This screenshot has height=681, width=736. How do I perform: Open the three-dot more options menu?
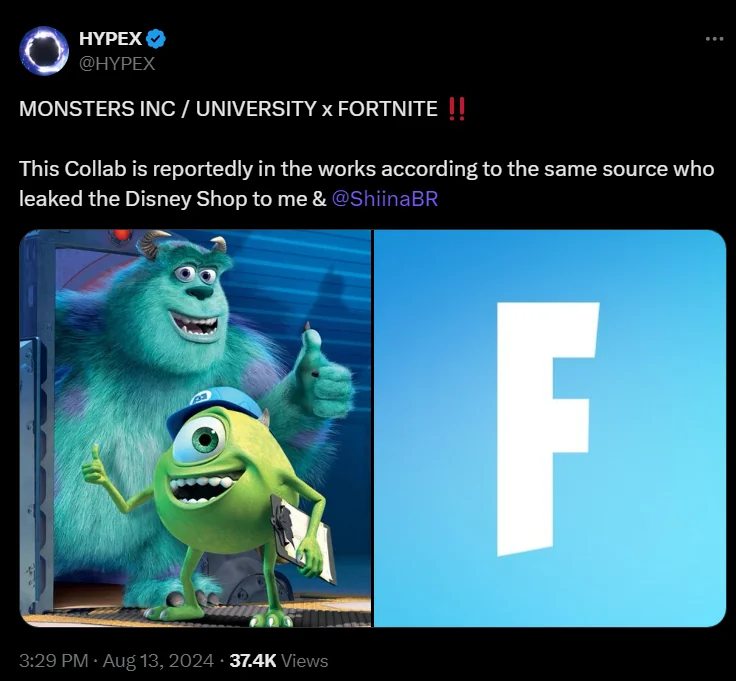(714, 39)
